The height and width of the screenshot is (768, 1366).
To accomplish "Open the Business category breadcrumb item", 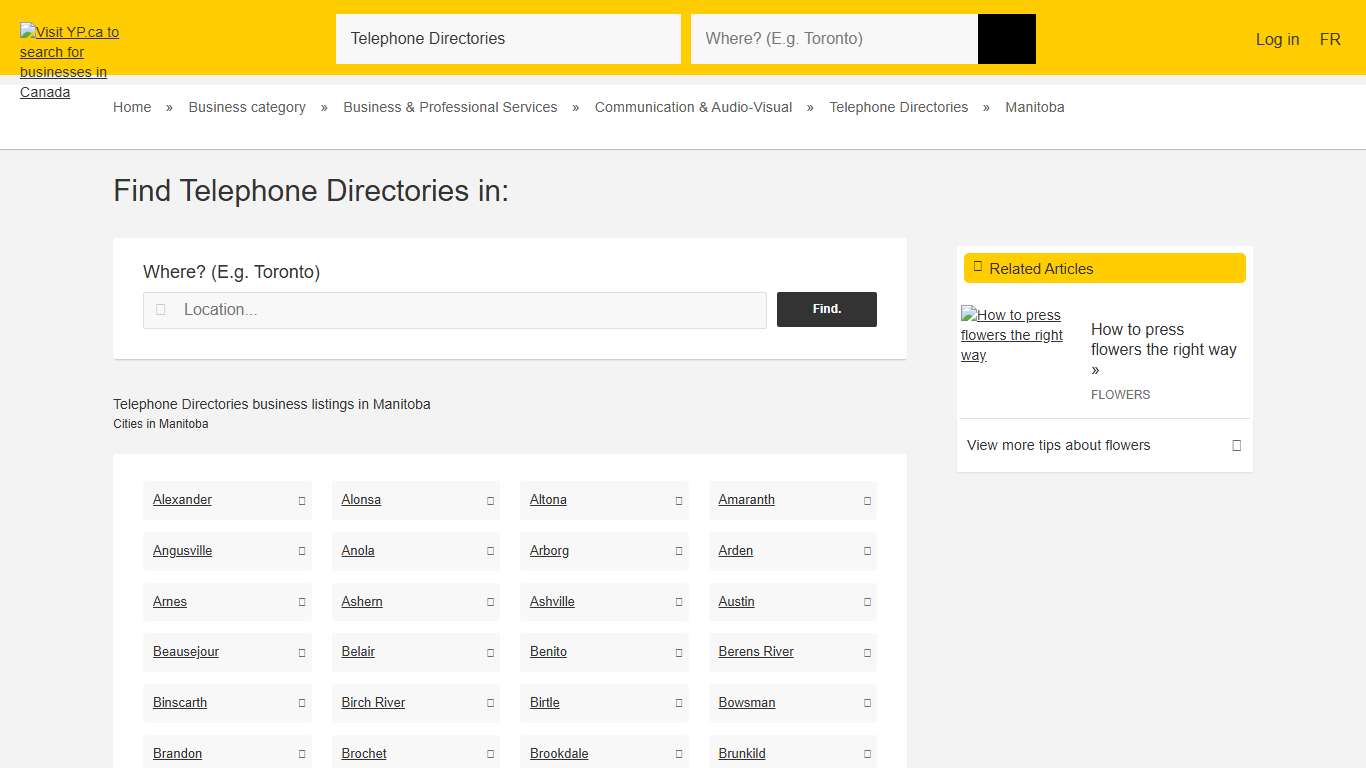I will pos(246,107).
